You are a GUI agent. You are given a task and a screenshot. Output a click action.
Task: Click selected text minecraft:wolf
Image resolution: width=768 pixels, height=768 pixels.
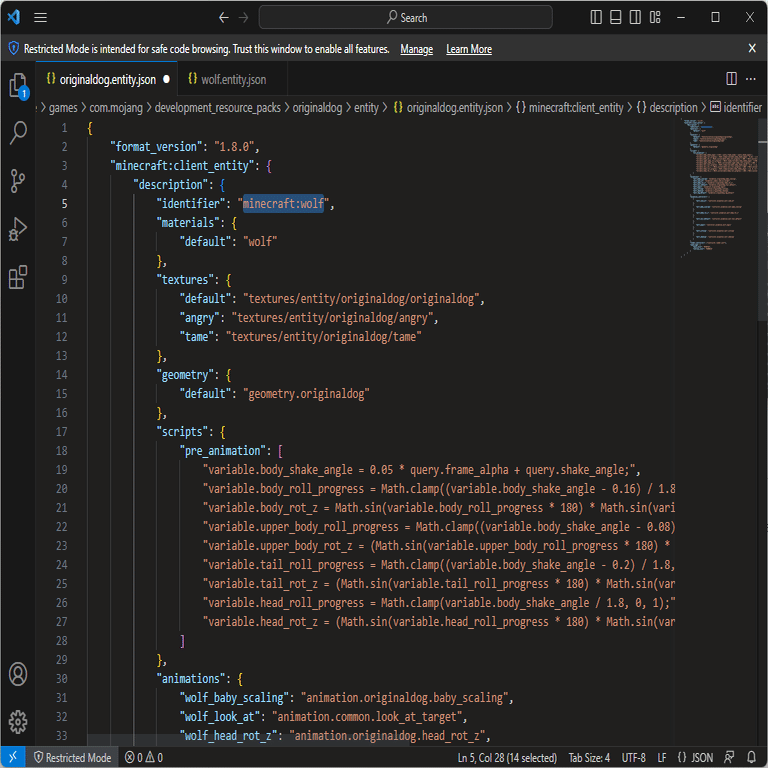coord(283,203)
